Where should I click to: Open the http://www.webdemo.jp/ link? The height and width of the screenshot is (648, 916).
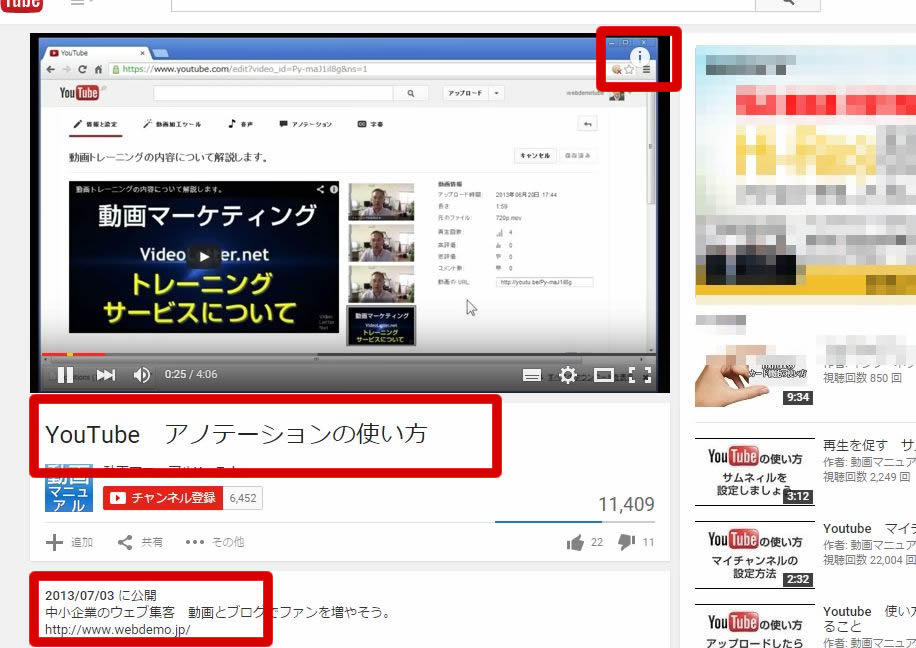click(117, 630)
